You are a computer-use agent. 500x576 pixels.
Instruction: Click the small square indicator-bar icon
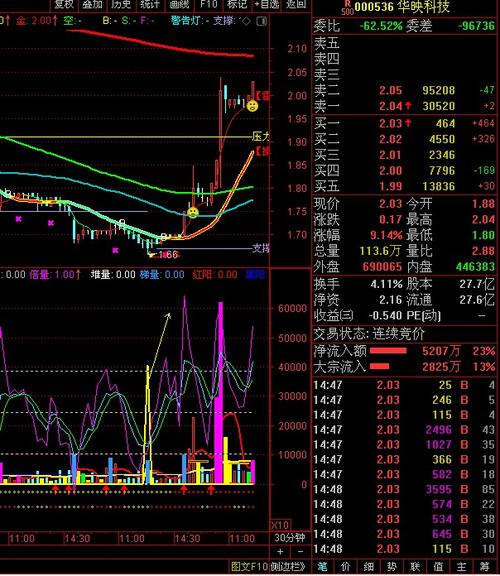tap(262, 21)
